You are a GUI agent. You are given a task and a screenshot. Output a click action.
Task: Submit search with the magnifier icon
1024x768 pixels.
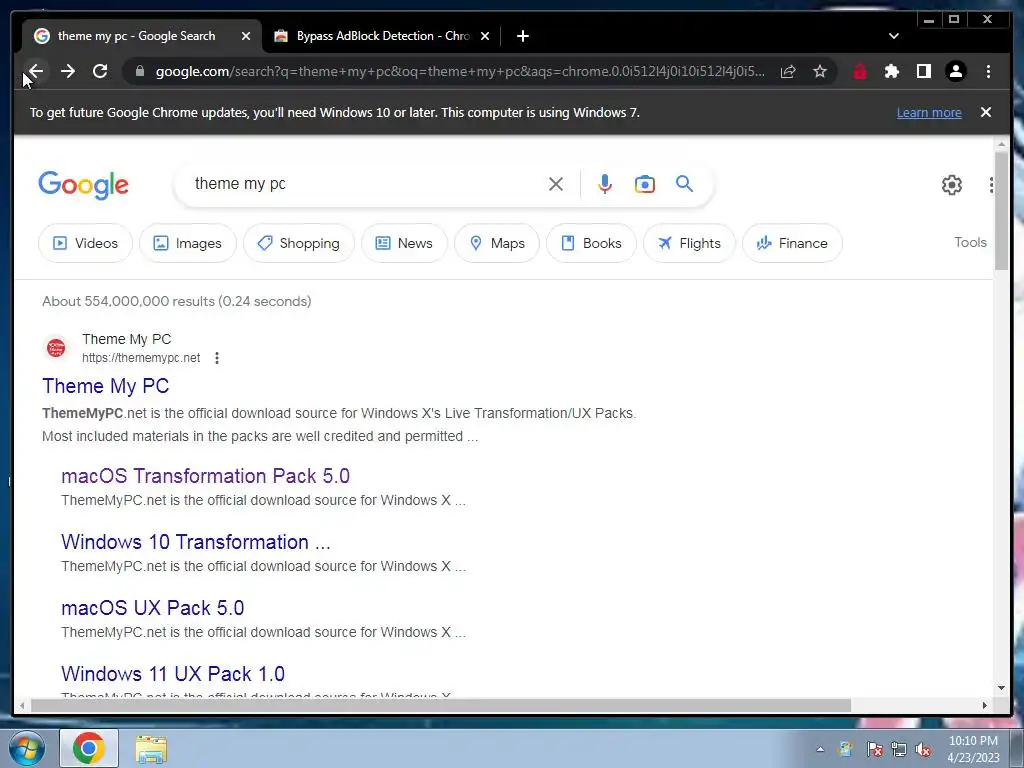(684, 184)
